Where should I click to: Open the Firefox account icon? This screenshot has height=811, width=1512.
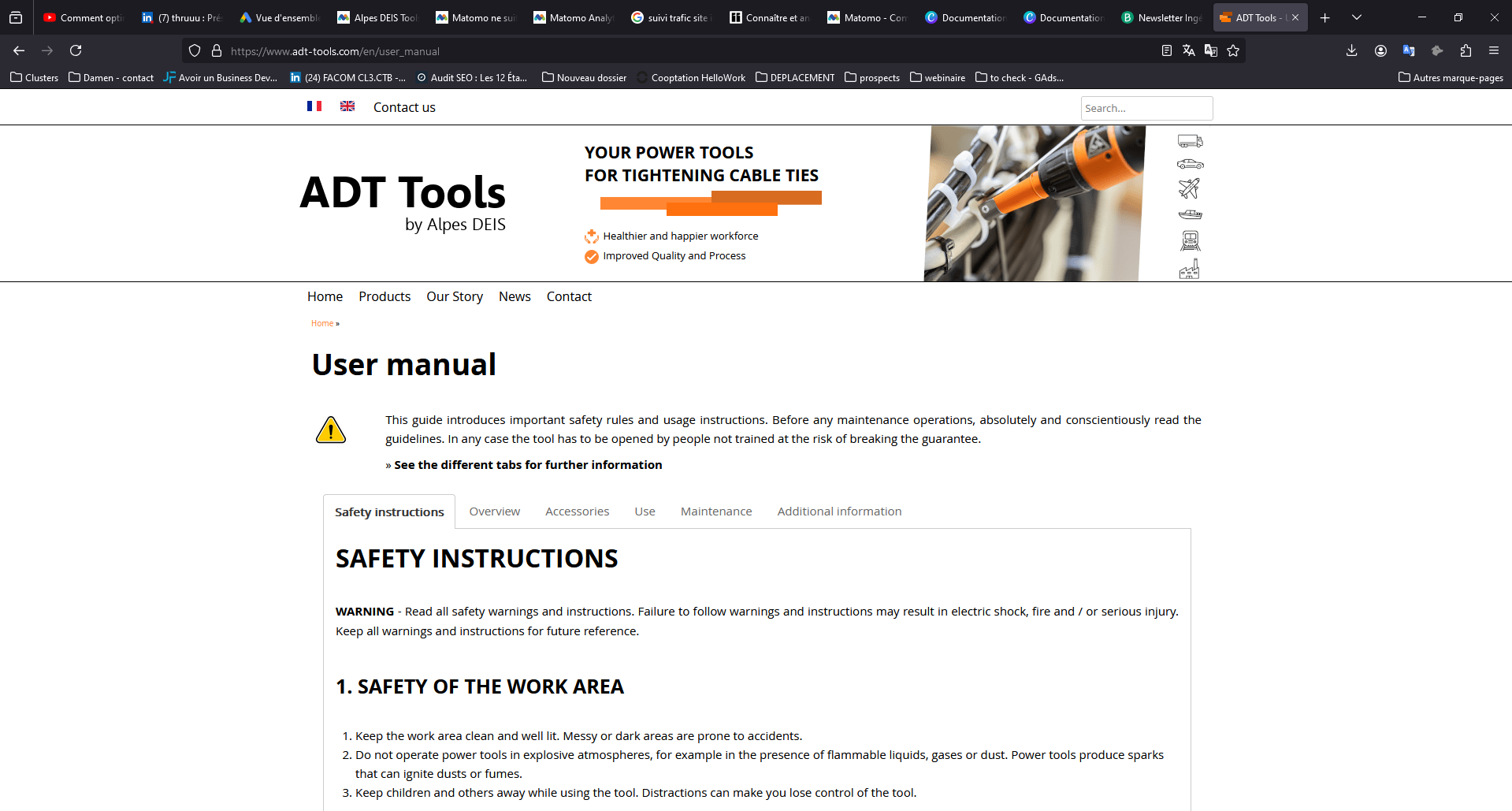coord(1380,50)
